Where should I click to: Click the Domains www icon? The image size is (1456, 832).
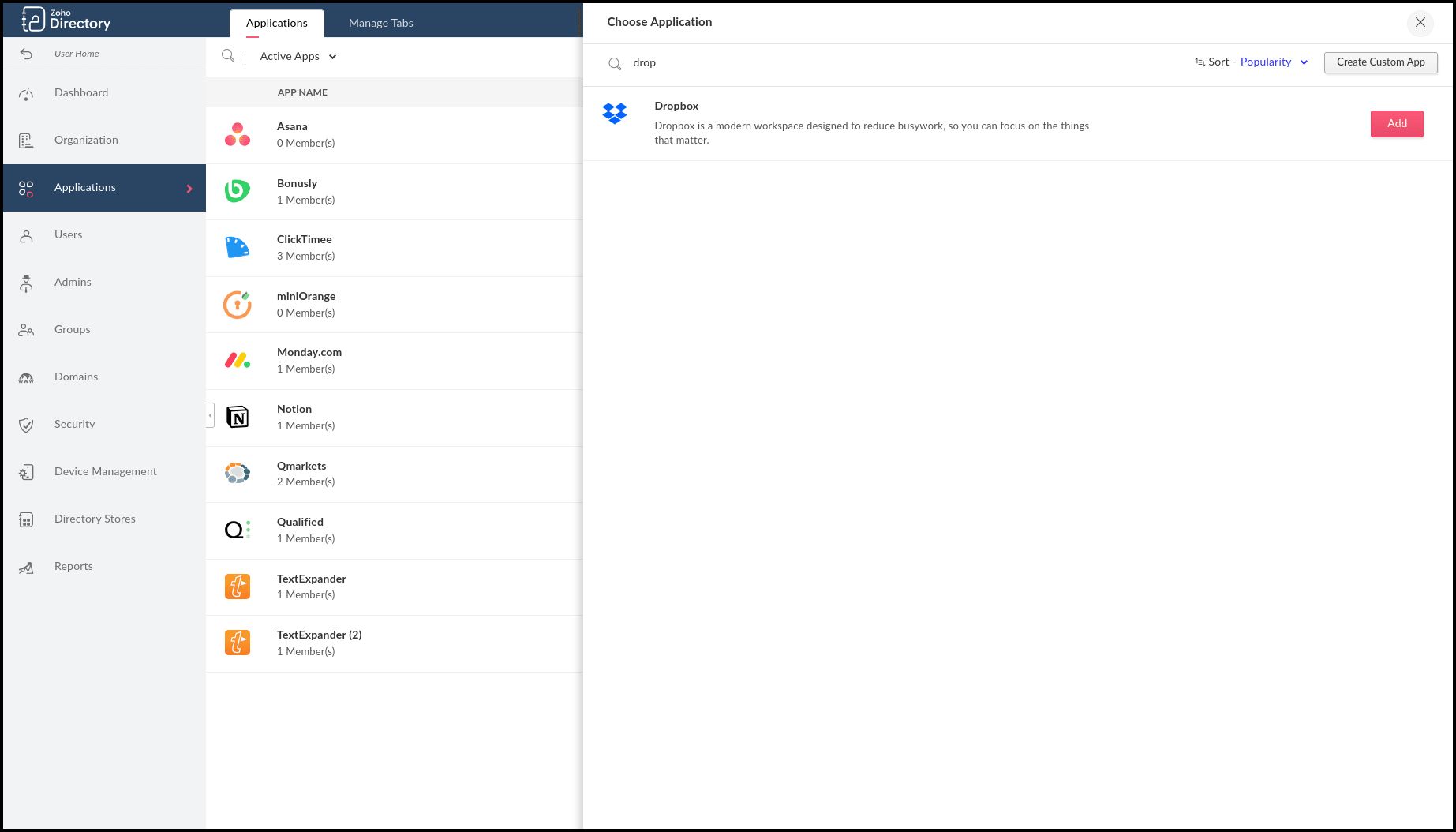pyautogui.click(x=26, y=378)
